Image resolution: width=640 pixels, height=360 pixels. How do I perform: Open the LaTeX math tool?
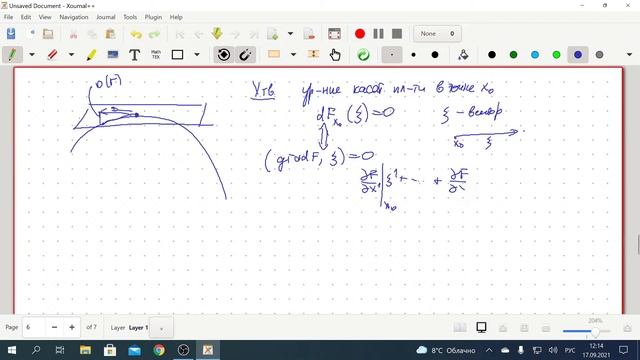pyautogui.click(x=156, y=55)
